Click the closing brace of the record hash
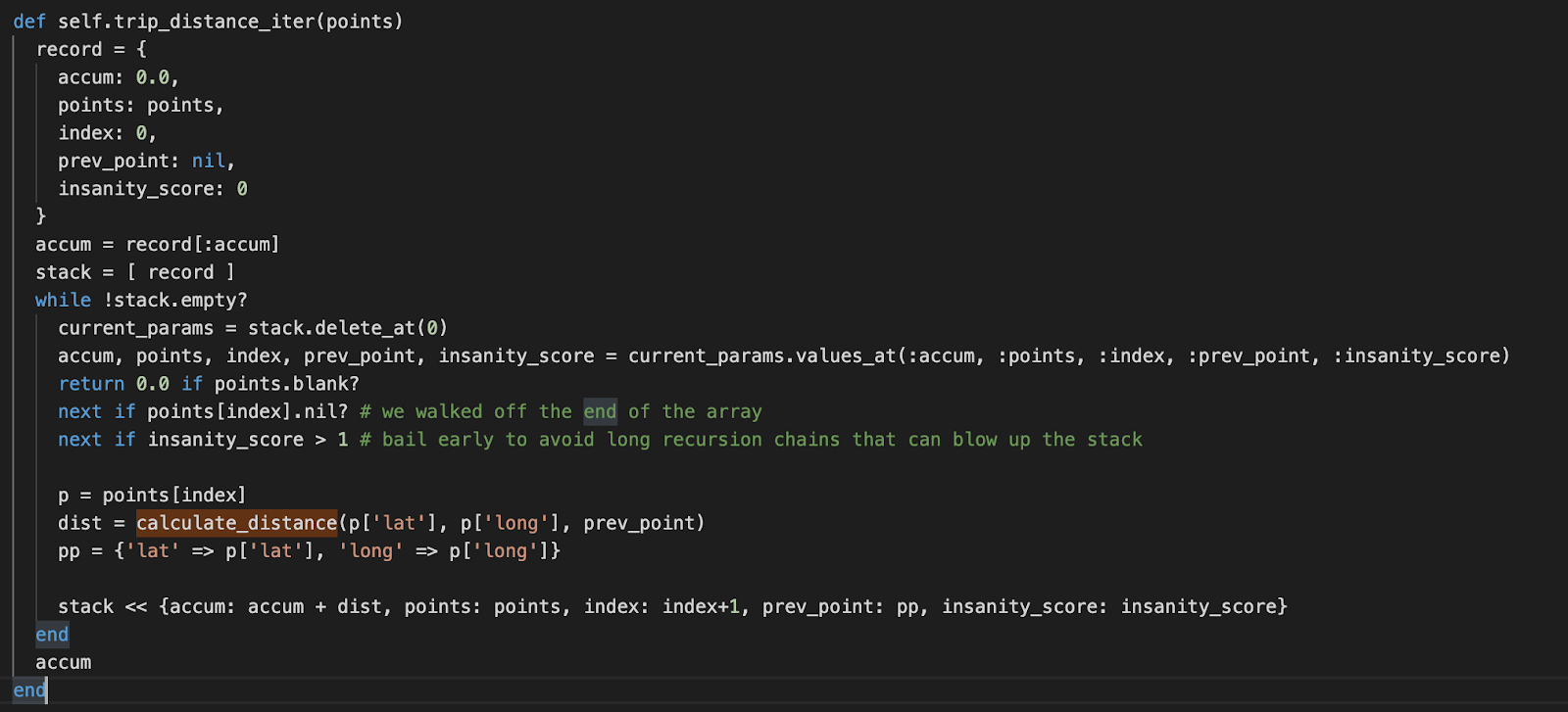 41,215
